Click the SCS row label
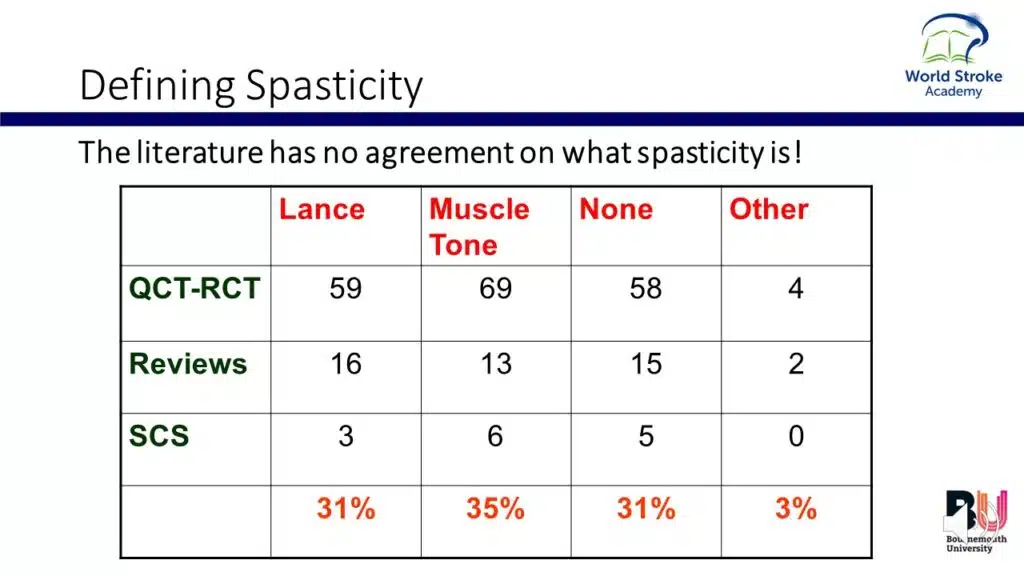The image size is (1024, 576). (x=159, y=436)
